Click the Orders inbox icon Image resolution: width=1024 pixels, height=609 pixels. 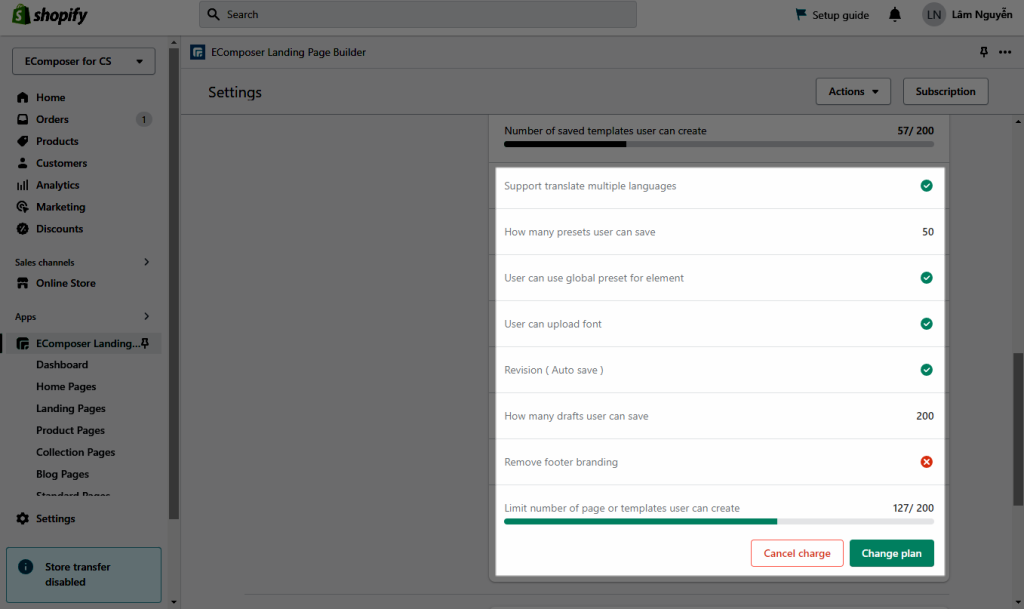pyautogui.click(x=23, y=119)
